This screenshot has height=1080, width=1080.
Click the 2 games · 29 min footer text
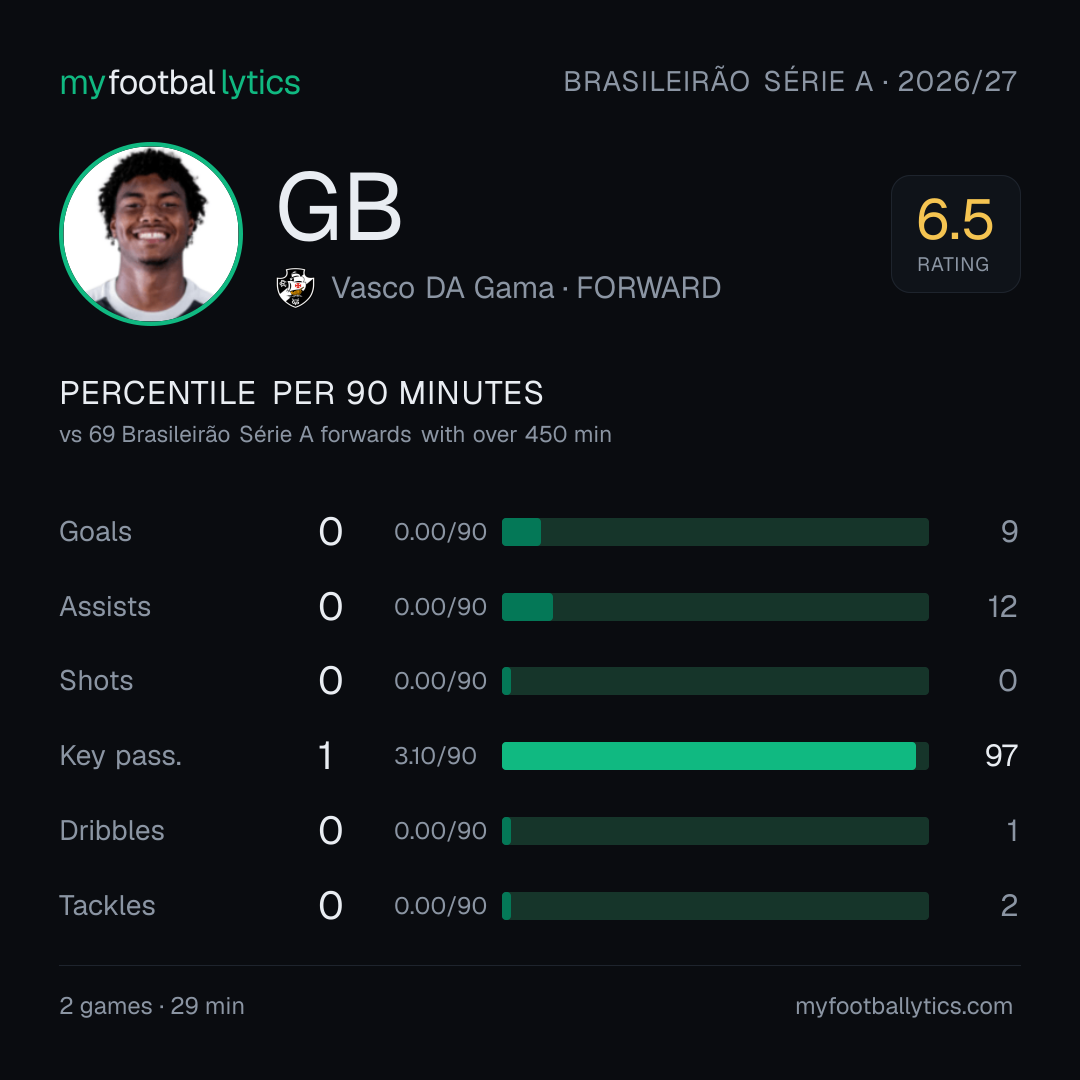[152, 1006]
